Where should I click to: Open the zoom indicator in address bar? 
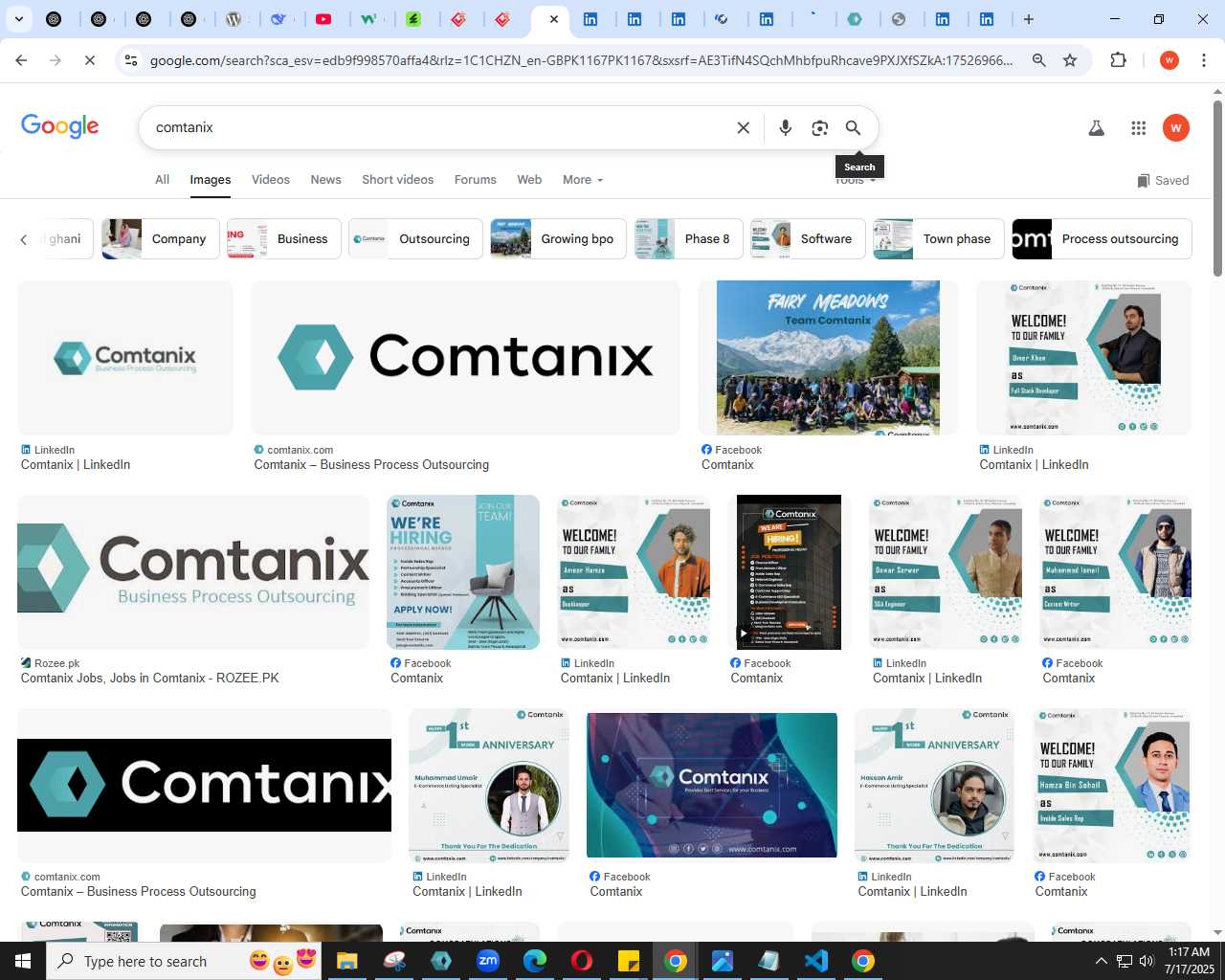pyautogui.click(x=1038, y=60)
